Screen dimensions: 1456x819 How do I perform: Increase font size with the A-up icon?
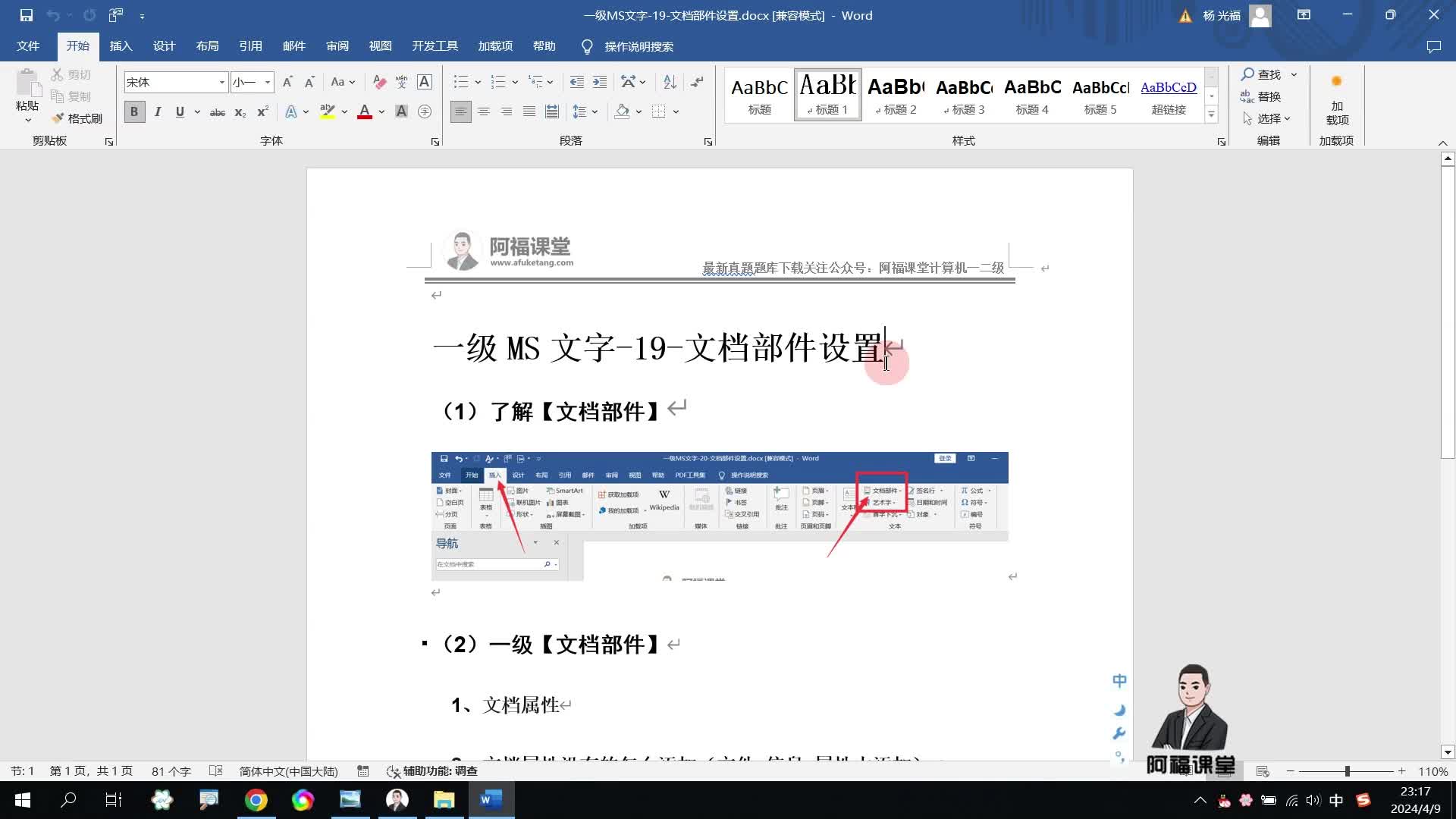click(287, 82)
